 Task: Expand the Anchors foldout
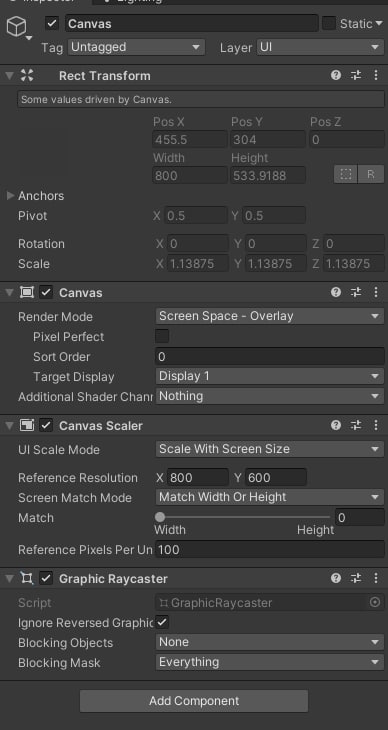point(10,196)
